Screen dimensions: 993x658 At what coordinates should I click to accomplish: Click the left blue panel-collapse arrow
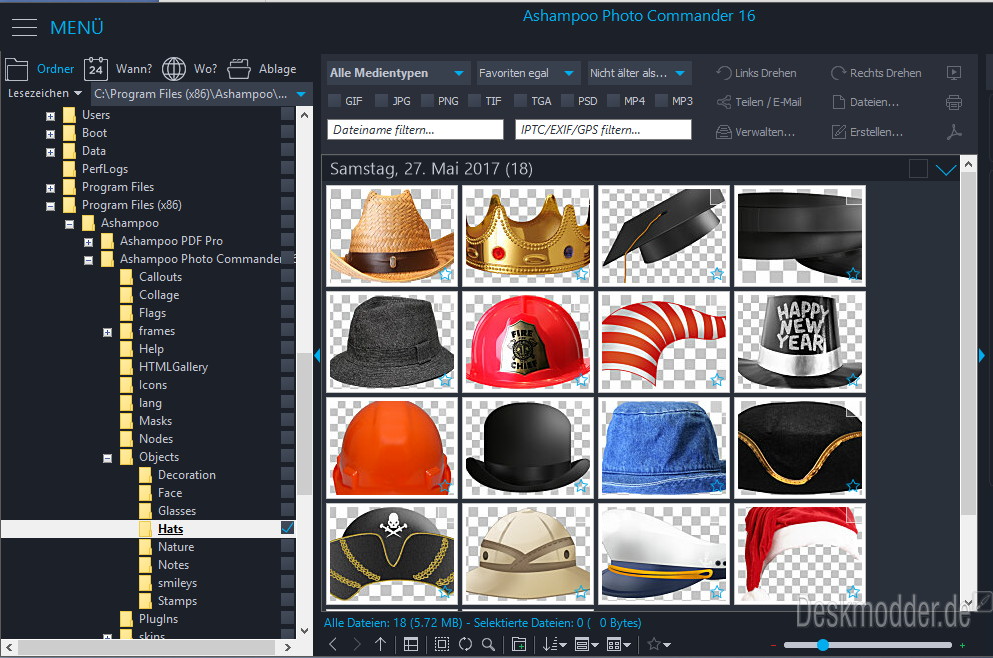click(317, 356)
